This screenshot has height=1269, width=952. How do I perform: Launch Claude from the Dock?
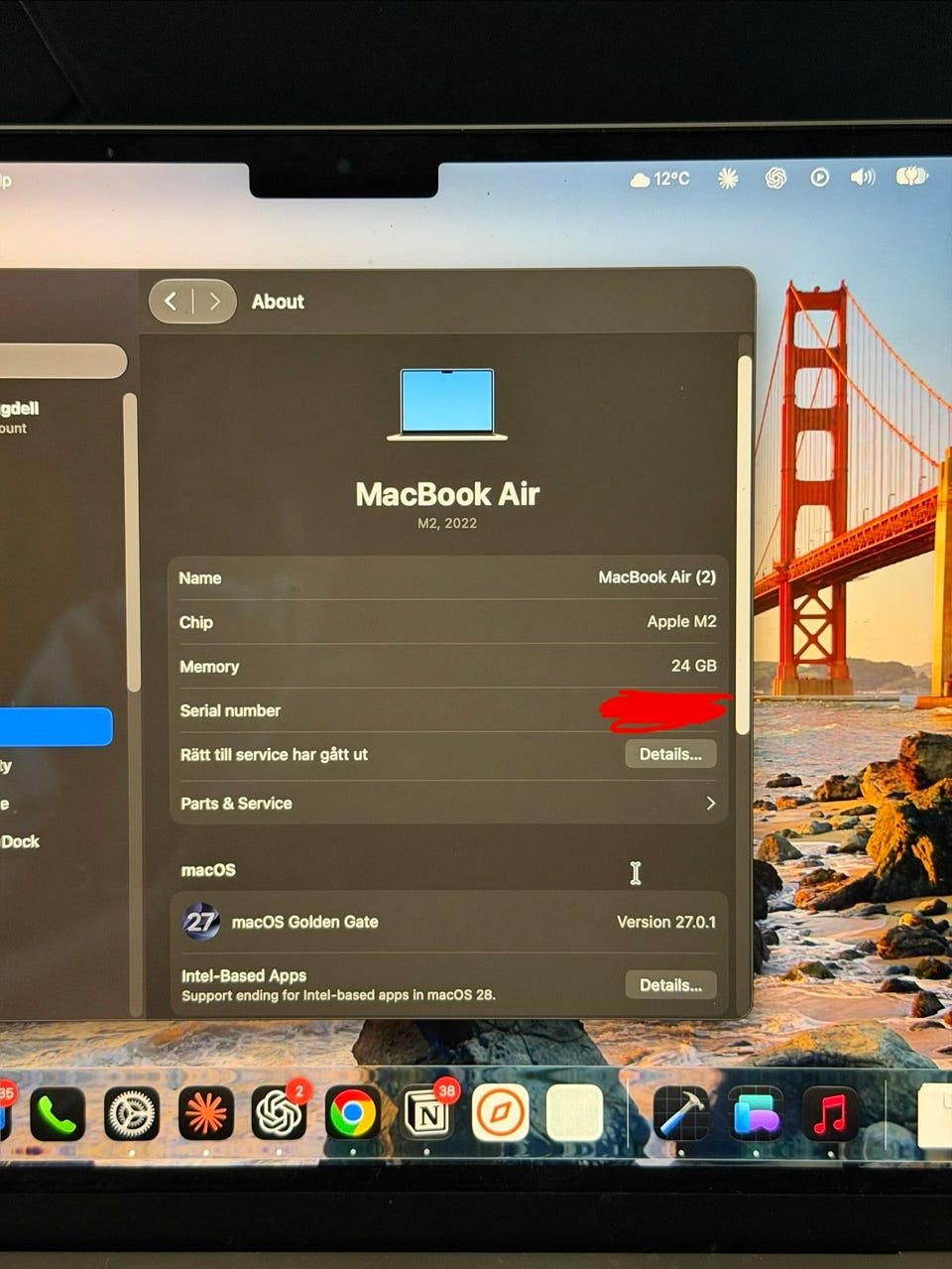pos(206,1114)
